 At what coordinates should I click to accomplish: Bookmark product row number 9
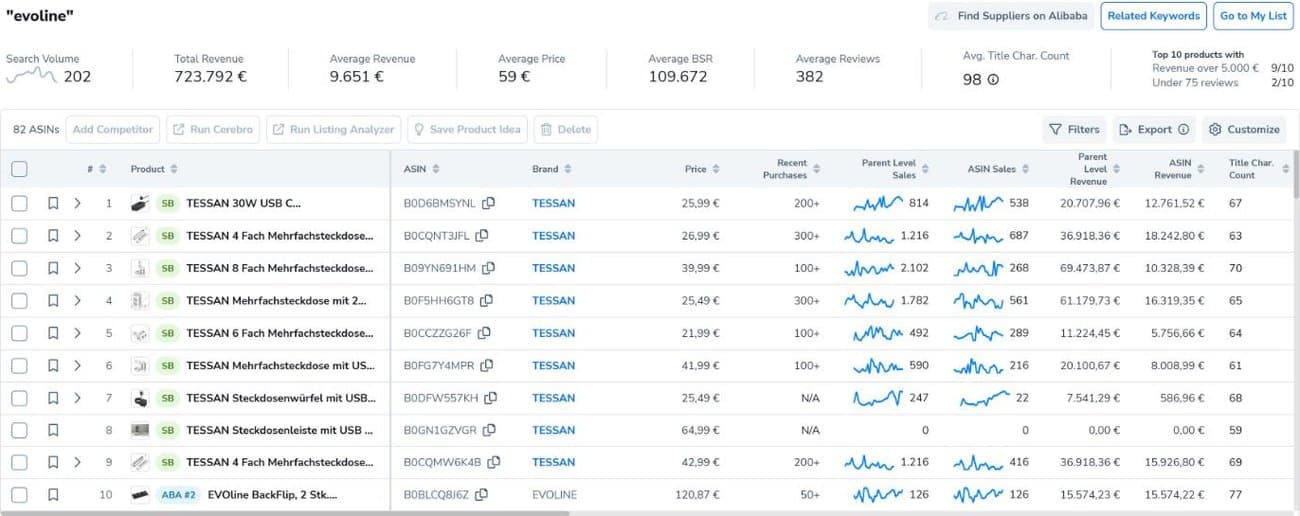[53, 462]
